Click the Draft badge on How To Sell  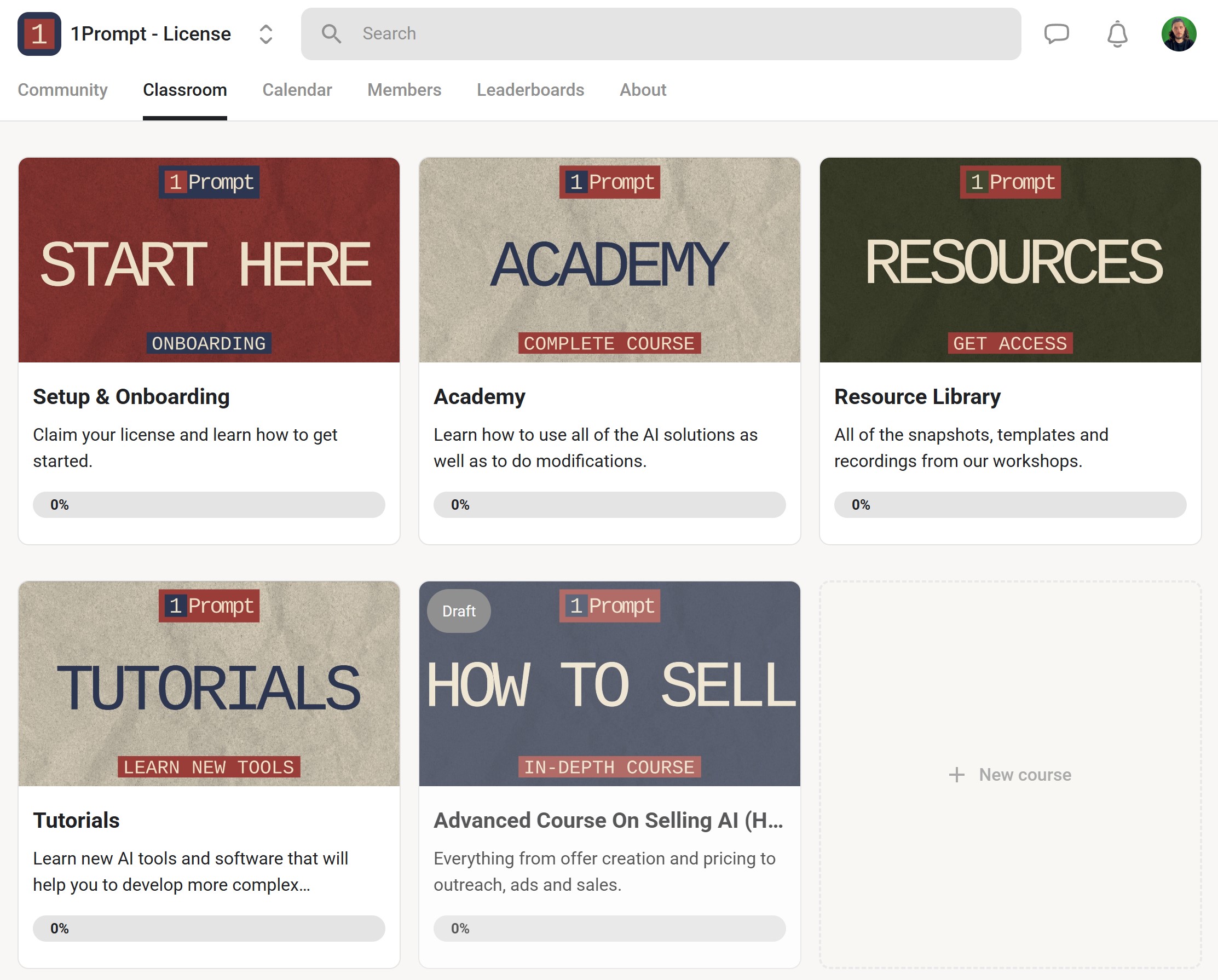pos(459,611)
